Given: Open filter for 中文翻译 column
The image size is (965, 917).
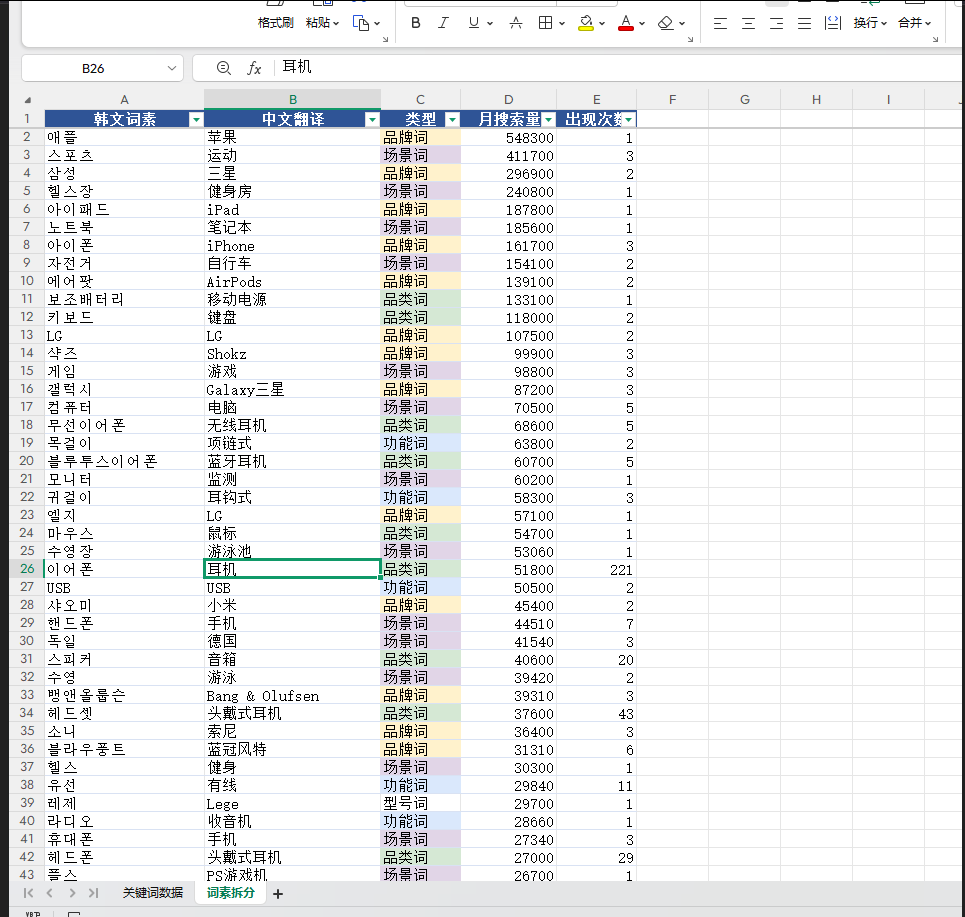Looking at the screenshot, I should [x=372, y=119].
